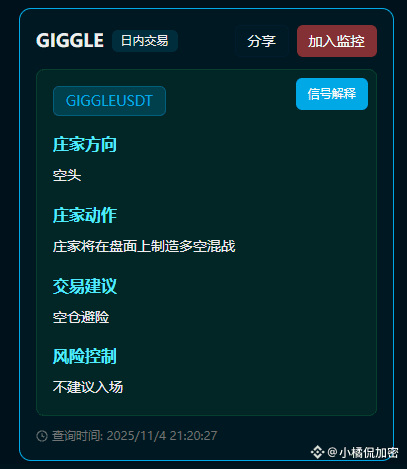Image resolution: width=407 pixels, height=469 pixels.
Task: Click the GIGGLE title text
Action: (70, 41)
